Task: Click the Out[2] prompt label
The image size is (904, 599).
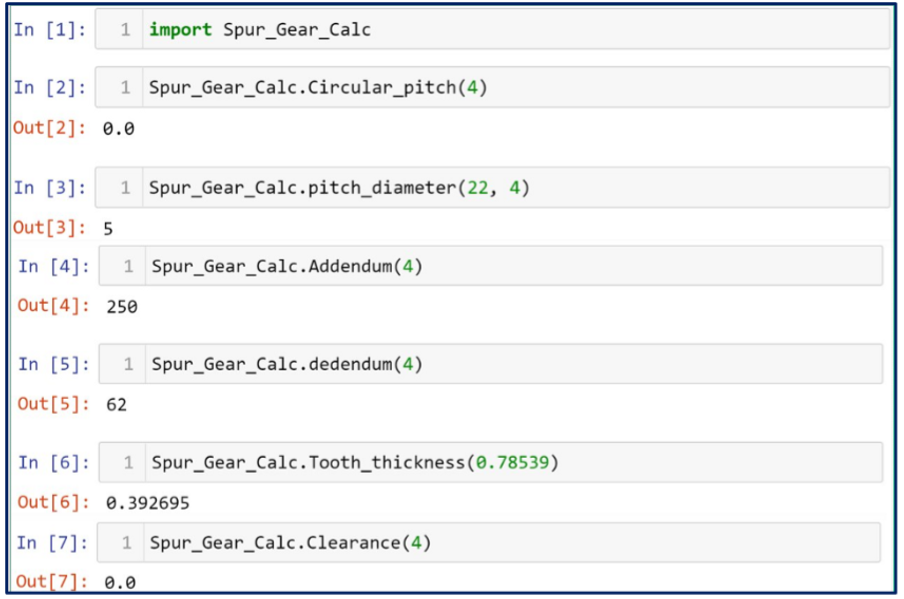Action: click(x=50, y=128)
